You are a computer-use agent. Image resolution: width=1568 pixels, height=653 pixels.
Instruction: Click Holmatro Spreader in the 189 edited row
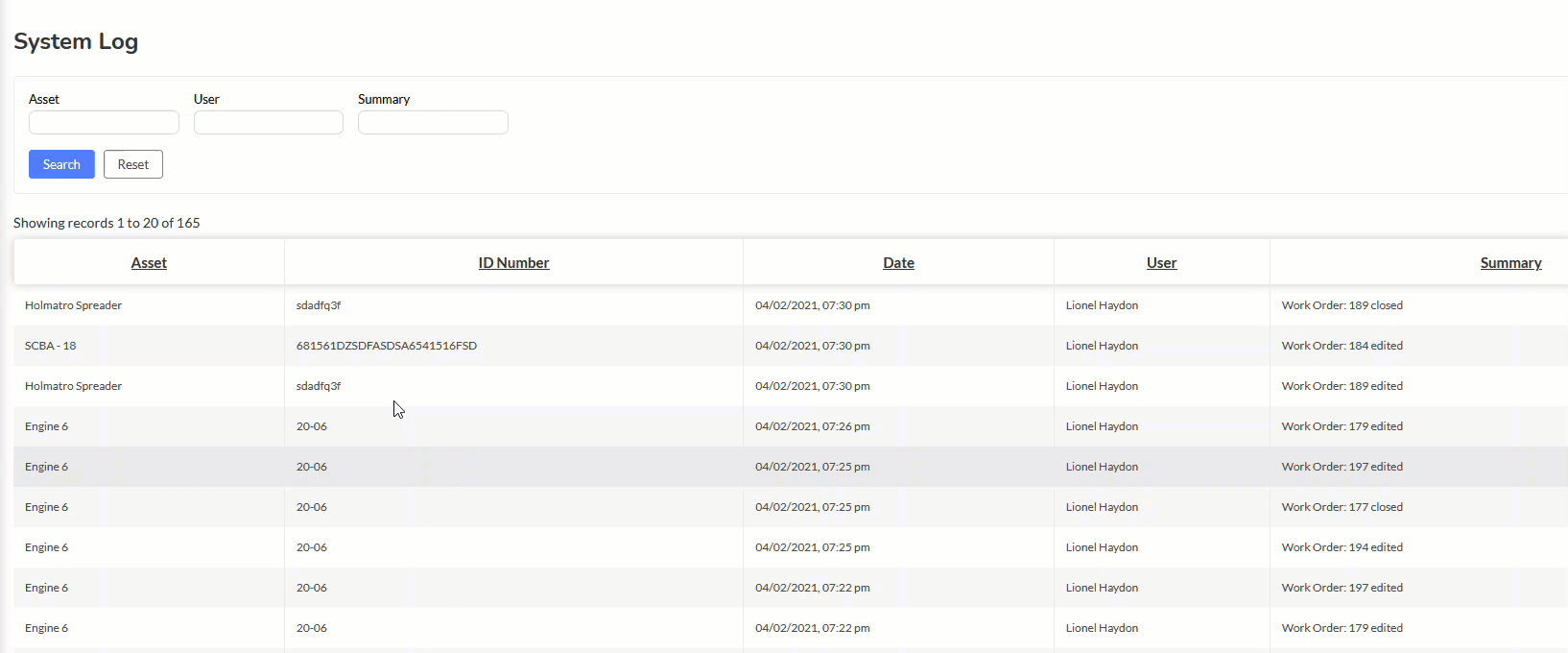click(74, 386)
